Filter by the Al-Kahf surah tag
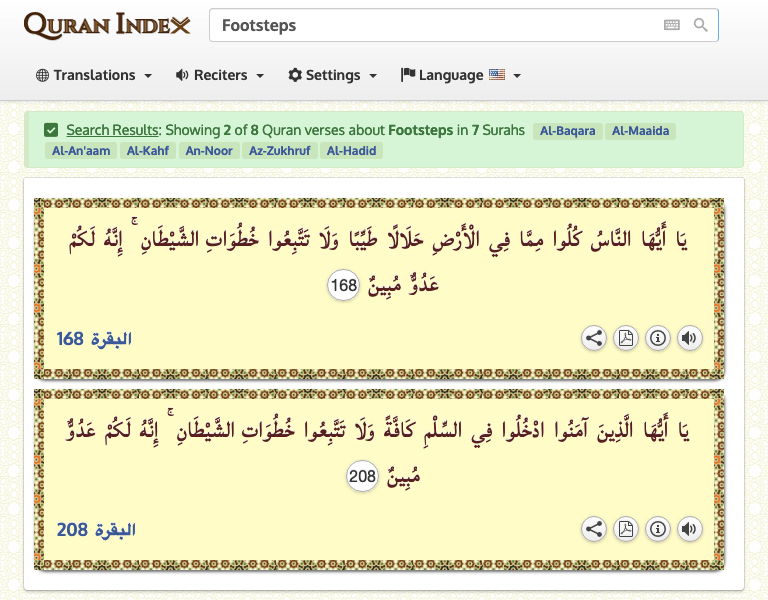 tap(147, 151)
